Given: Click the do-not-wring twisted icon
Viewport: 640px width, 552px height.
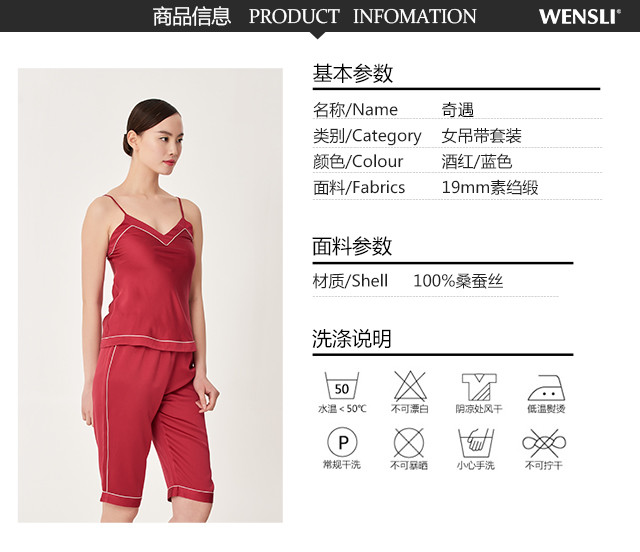Looking at the screenshot, I should click(544, 443).
